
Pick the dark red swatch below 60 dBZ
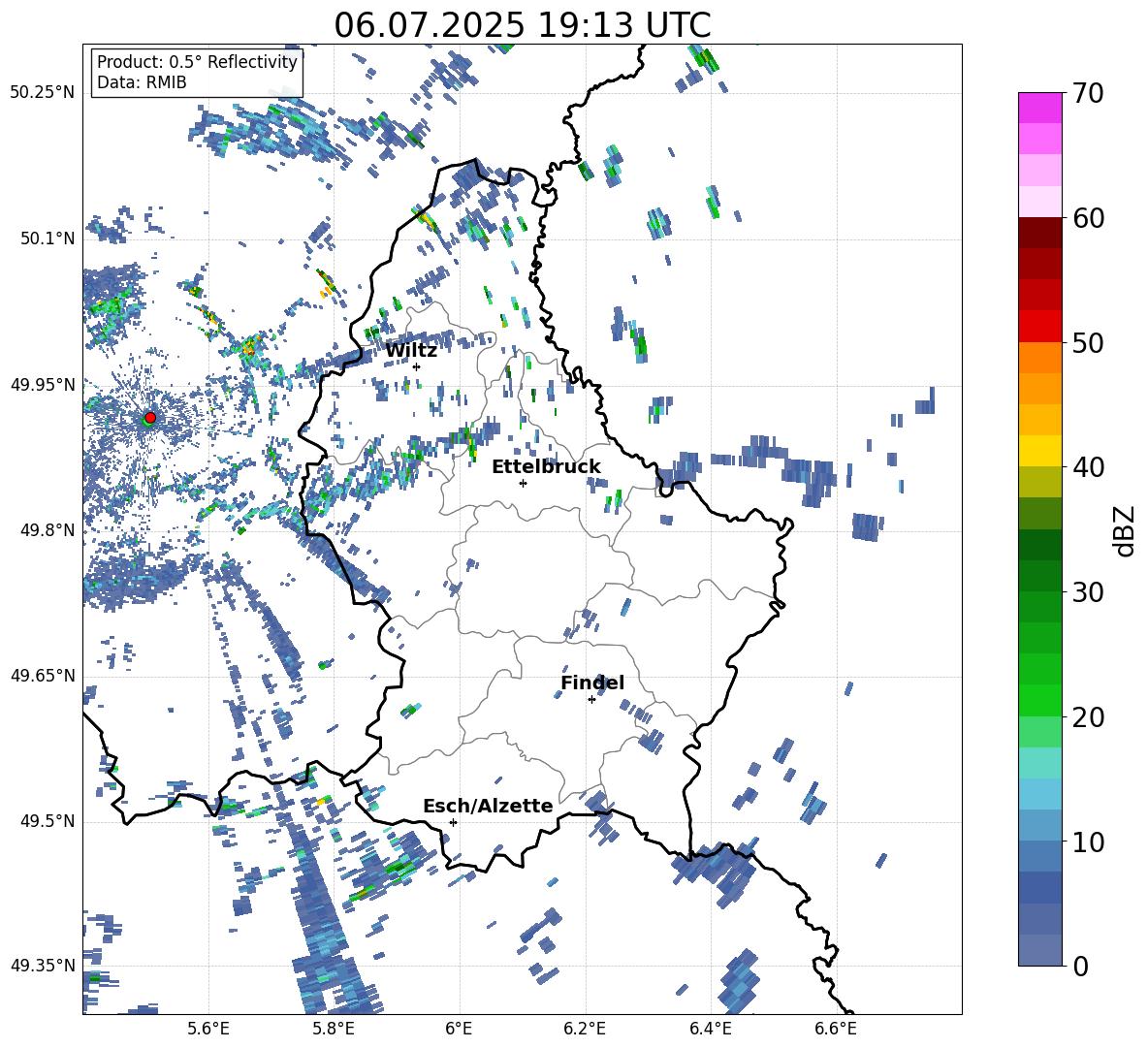point(1039,233)
